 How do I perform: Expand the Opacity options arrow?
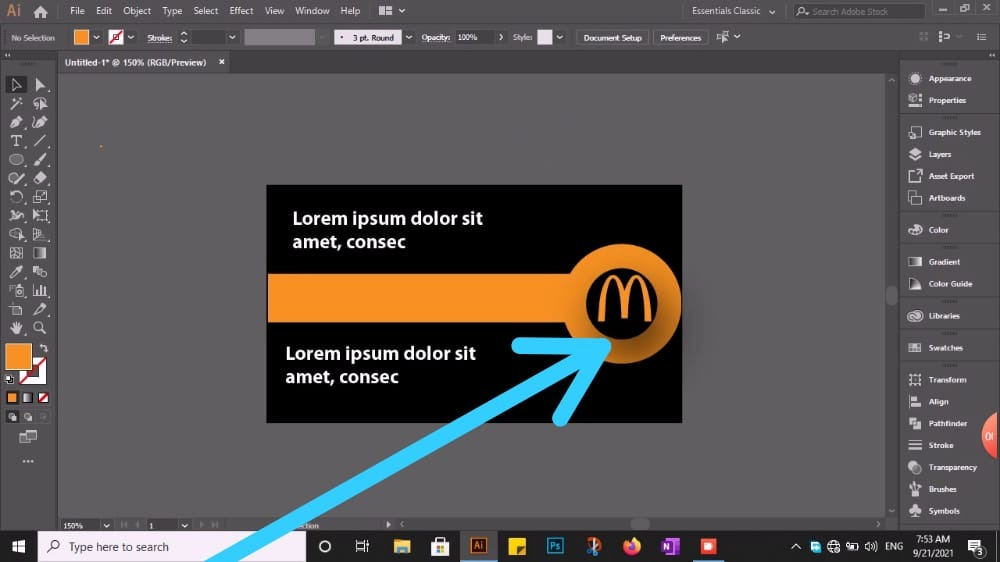pos(501,37)
